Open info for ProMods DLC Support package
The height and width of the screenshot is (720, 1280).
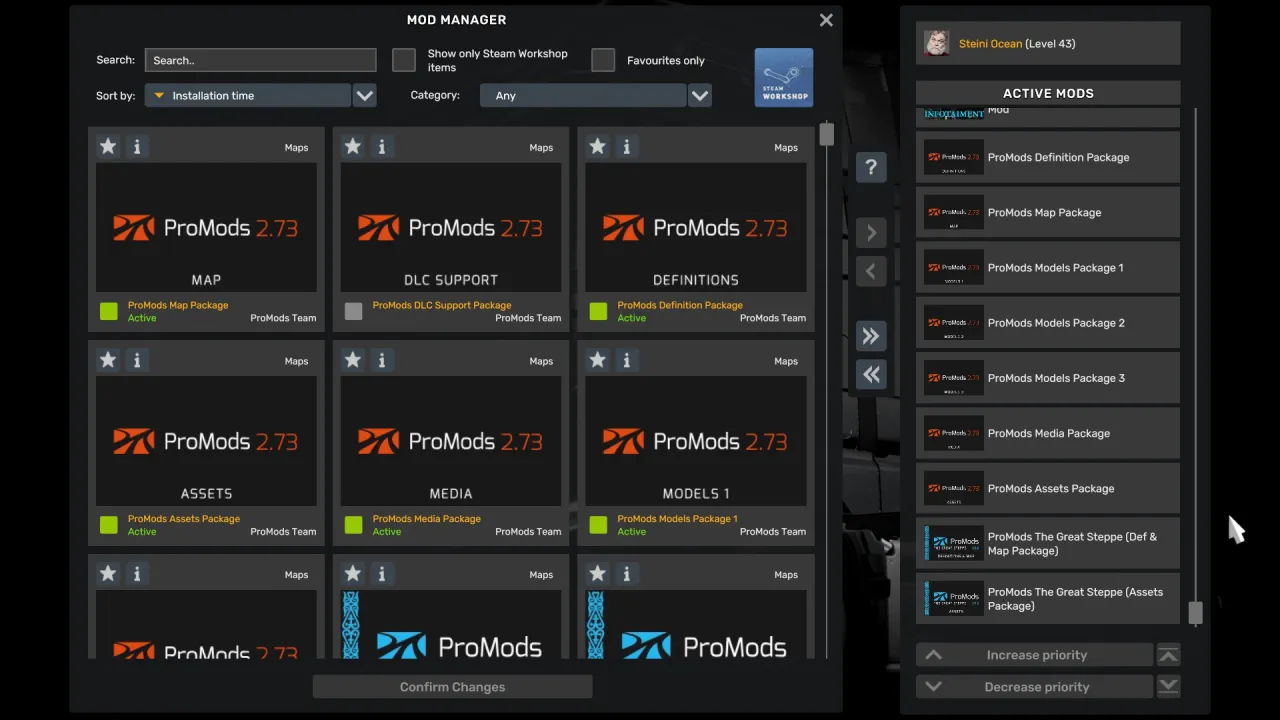pos(382,146)
